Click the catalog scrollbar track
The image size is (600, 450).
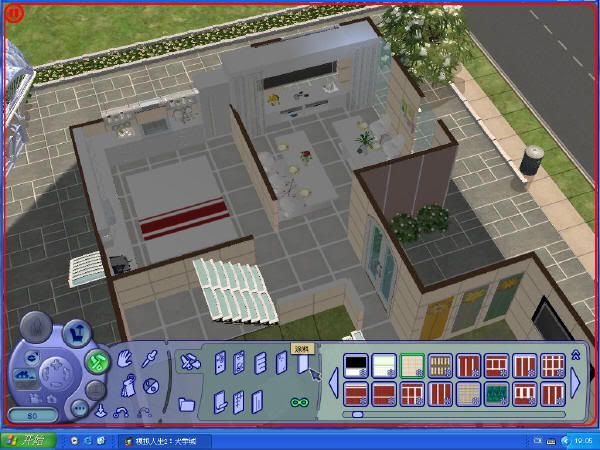[453, 414]
